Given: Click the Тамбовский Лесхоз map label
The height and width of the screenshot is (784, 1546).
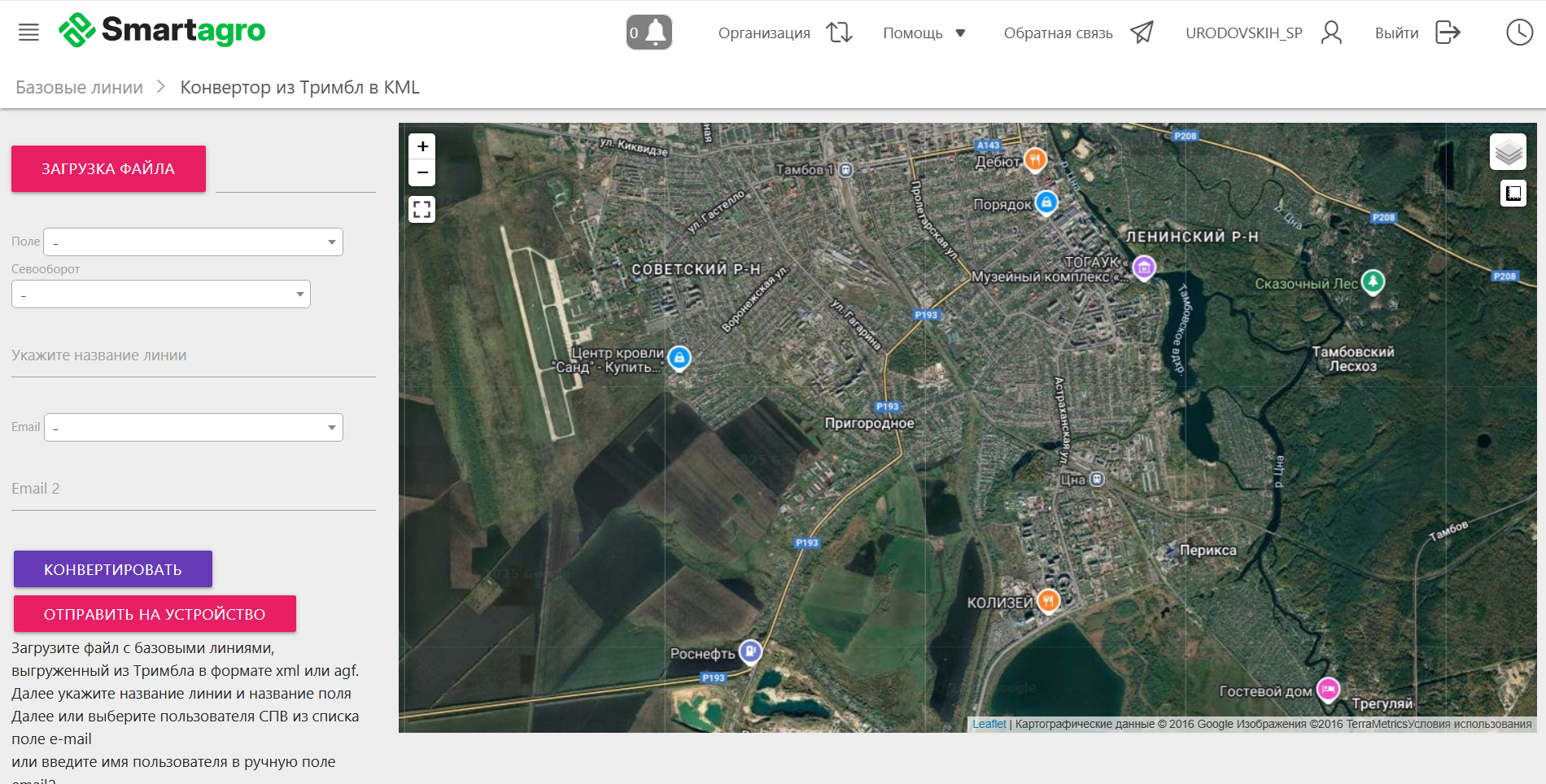Looking at the screenshot, I should (x=1353, y=359).
